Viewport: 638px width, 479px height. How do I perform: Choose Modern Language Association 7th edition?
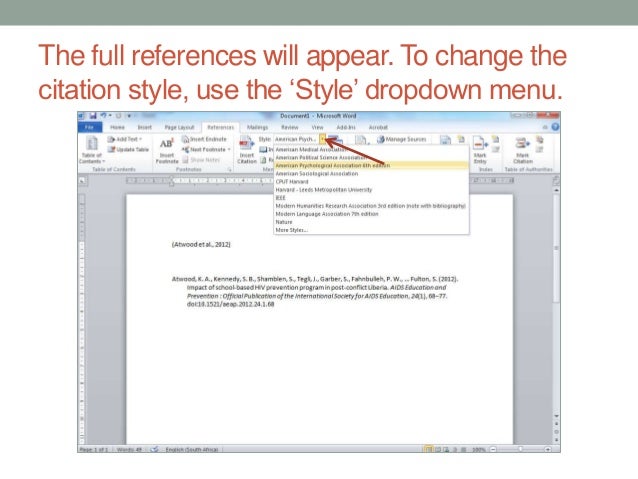[371, 214]
